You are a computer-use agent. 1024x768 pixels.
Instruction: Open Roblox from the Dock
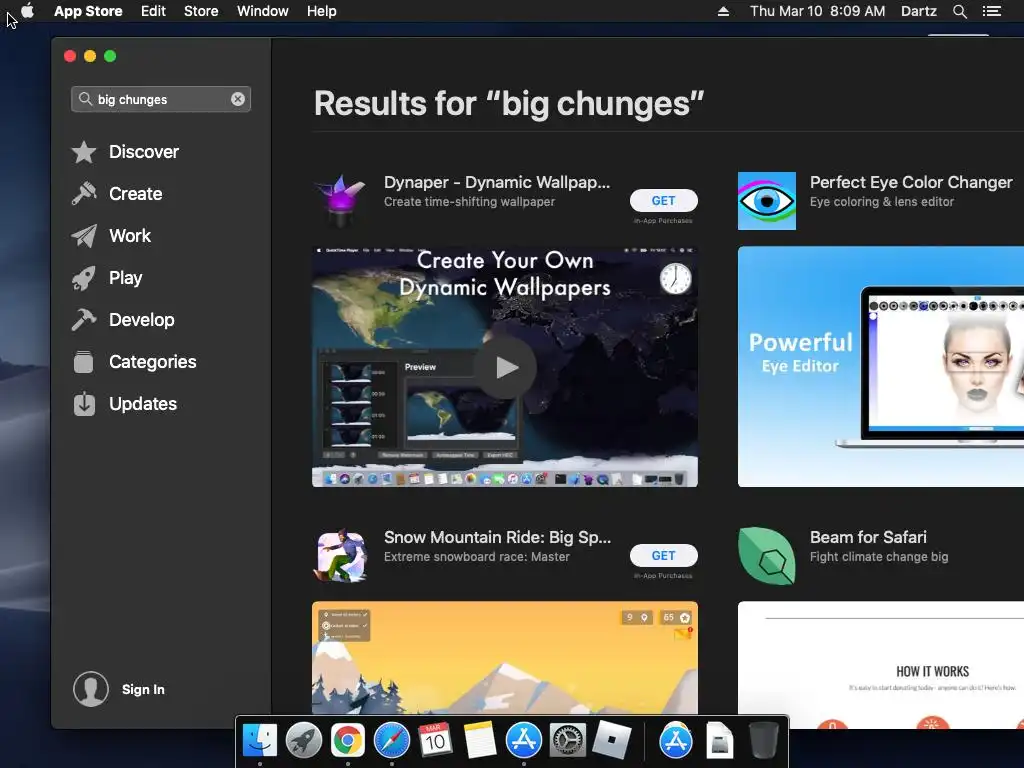612,740
